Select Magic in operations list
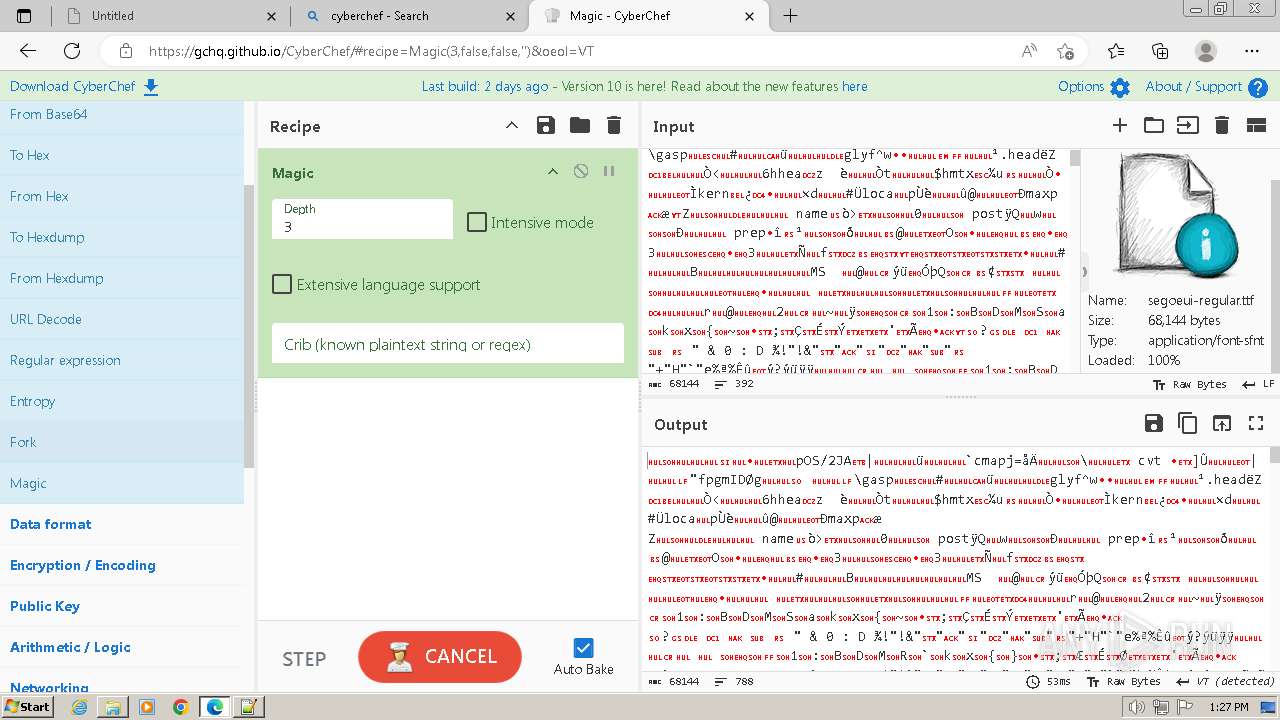 [122, 483]
